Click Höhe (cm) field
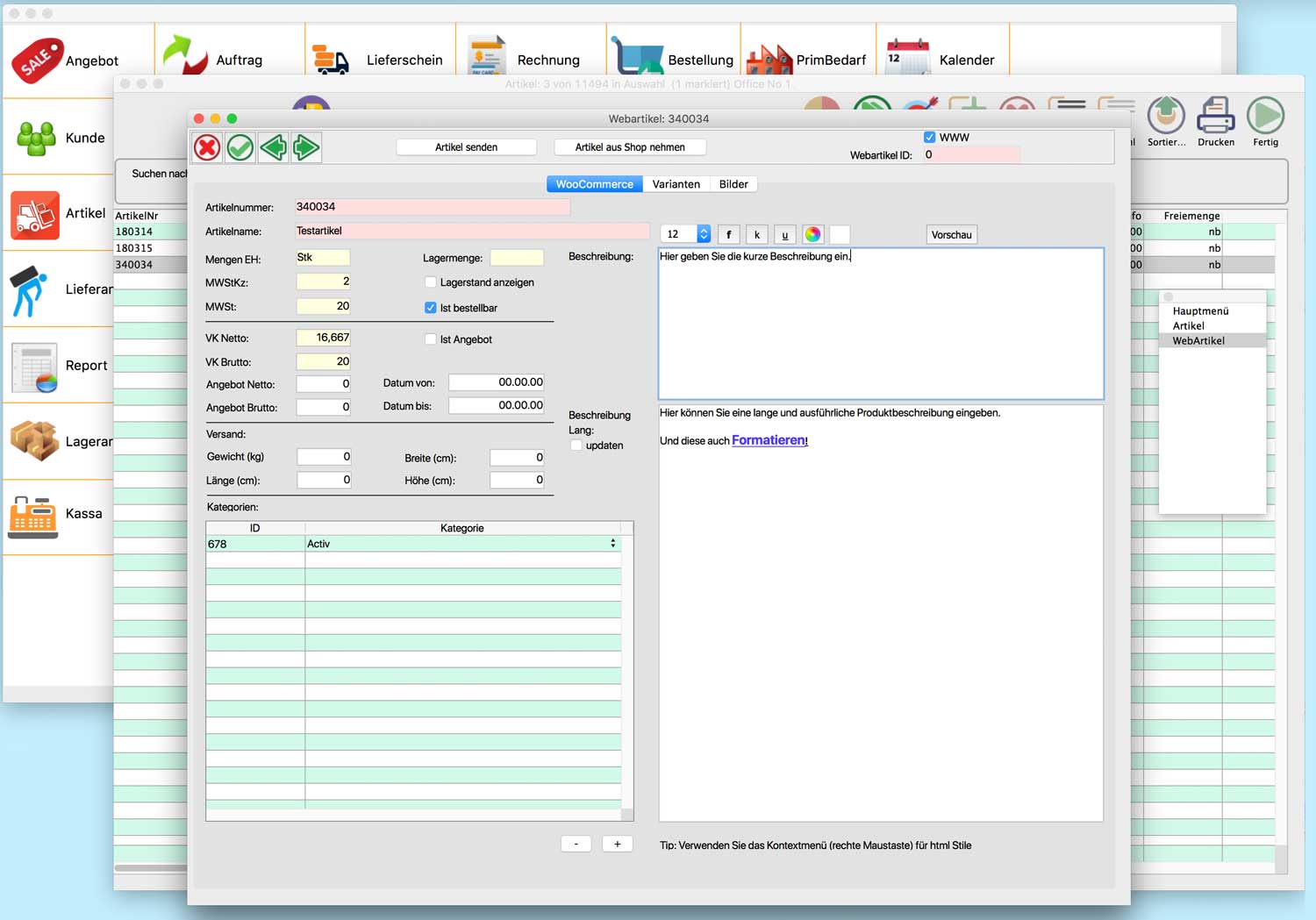Screen dimensions: 1316x920 [517, 481]
